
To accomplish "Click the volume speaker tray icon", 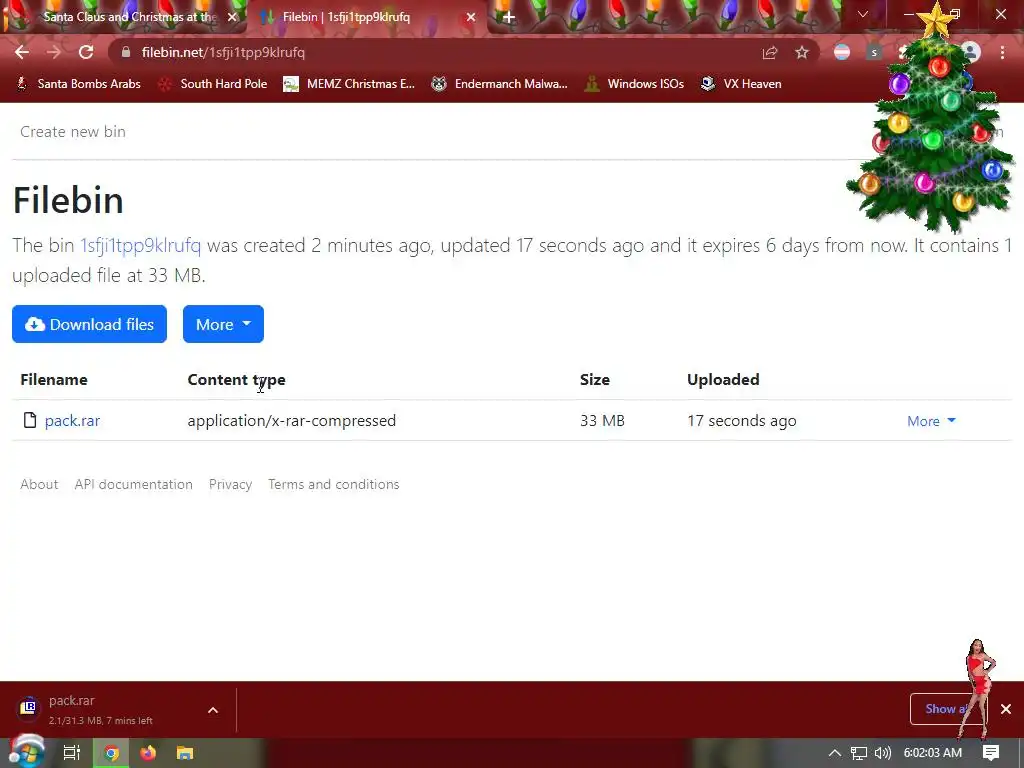I will click(x=882, y=753).
